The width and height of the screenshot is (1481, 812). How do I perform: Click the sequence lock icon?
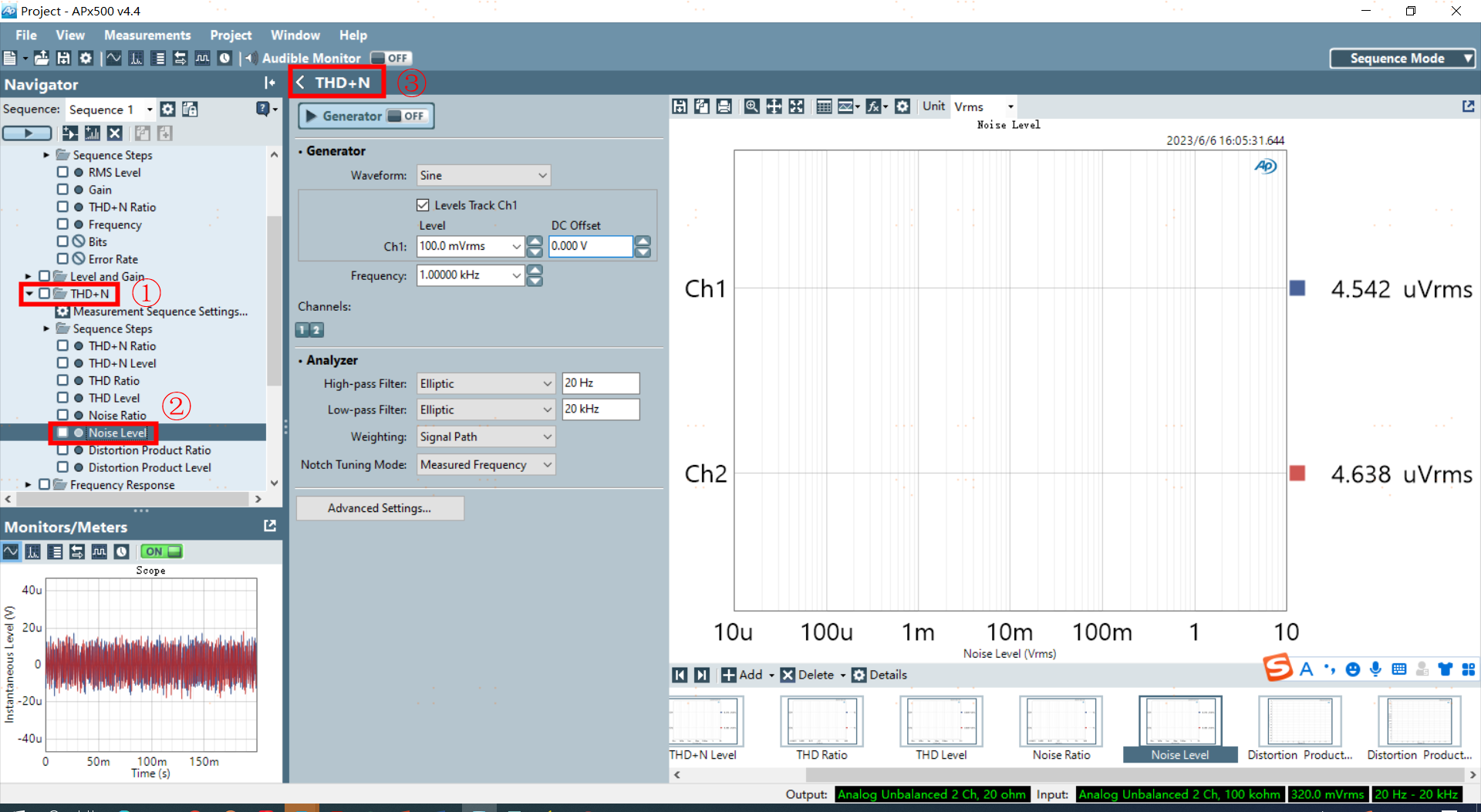tap(190, 110)
